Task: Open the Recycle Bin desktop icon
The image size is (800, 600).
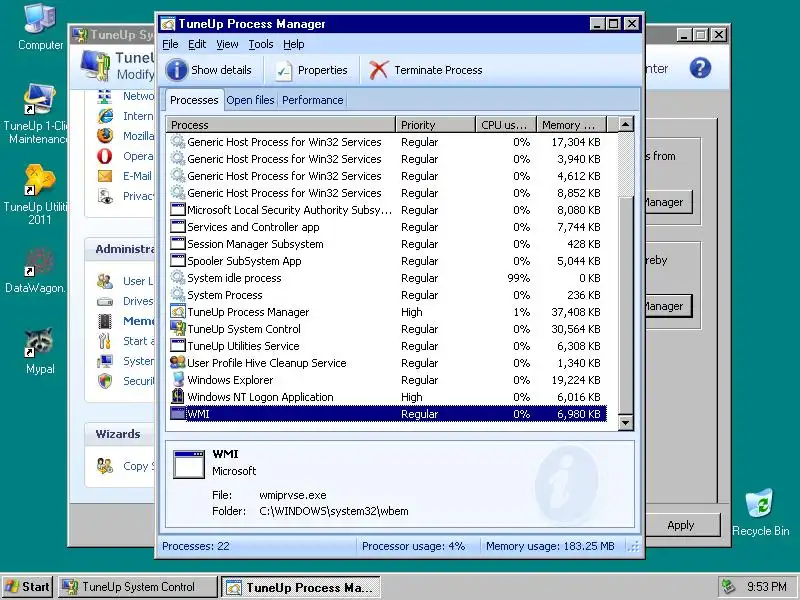Action: click(x=760, y=513)
